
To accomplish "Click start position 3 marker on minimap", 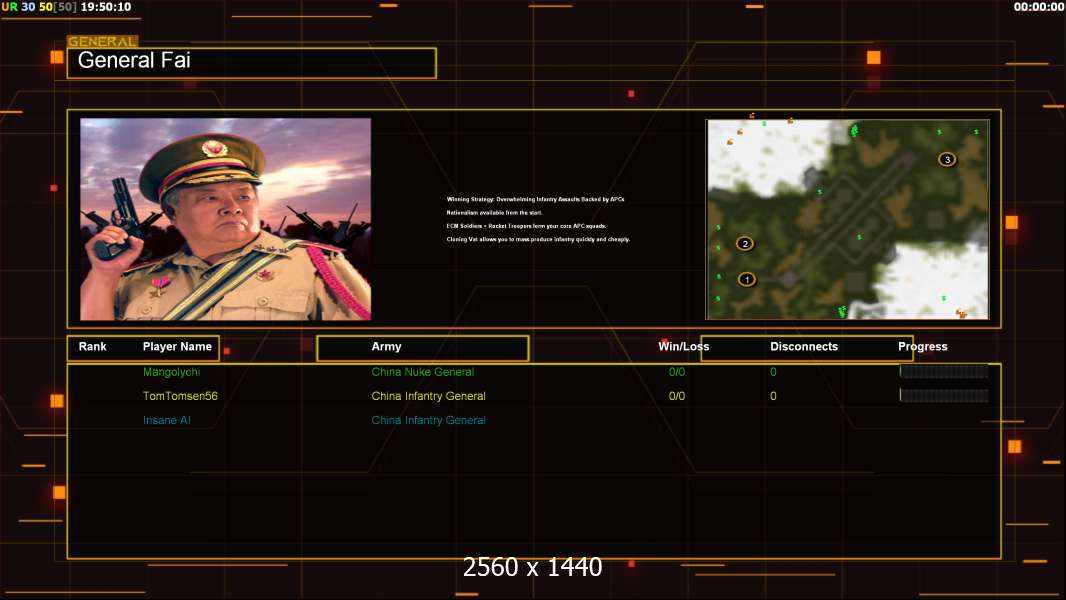I will [946, 159].
